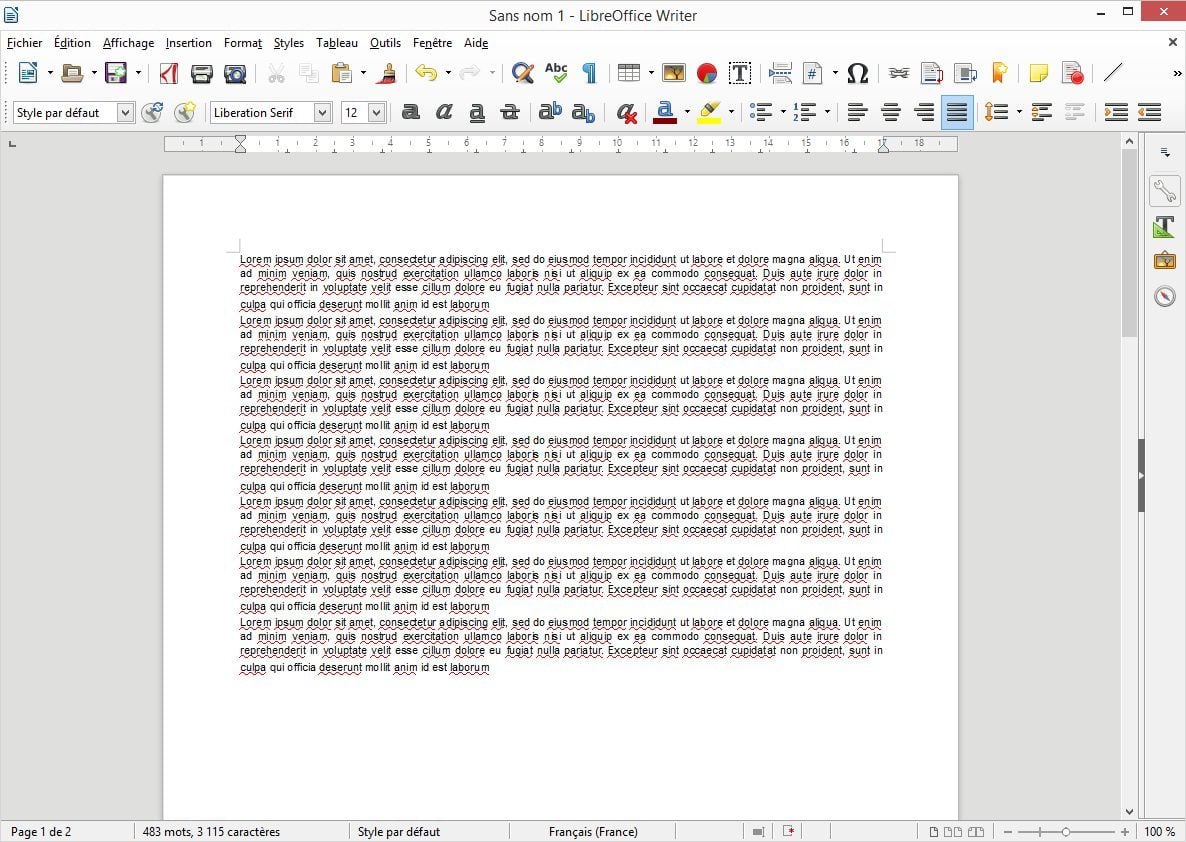
Task: Click the 'Français (France)' language in status bar
Action: coord(592,832)
